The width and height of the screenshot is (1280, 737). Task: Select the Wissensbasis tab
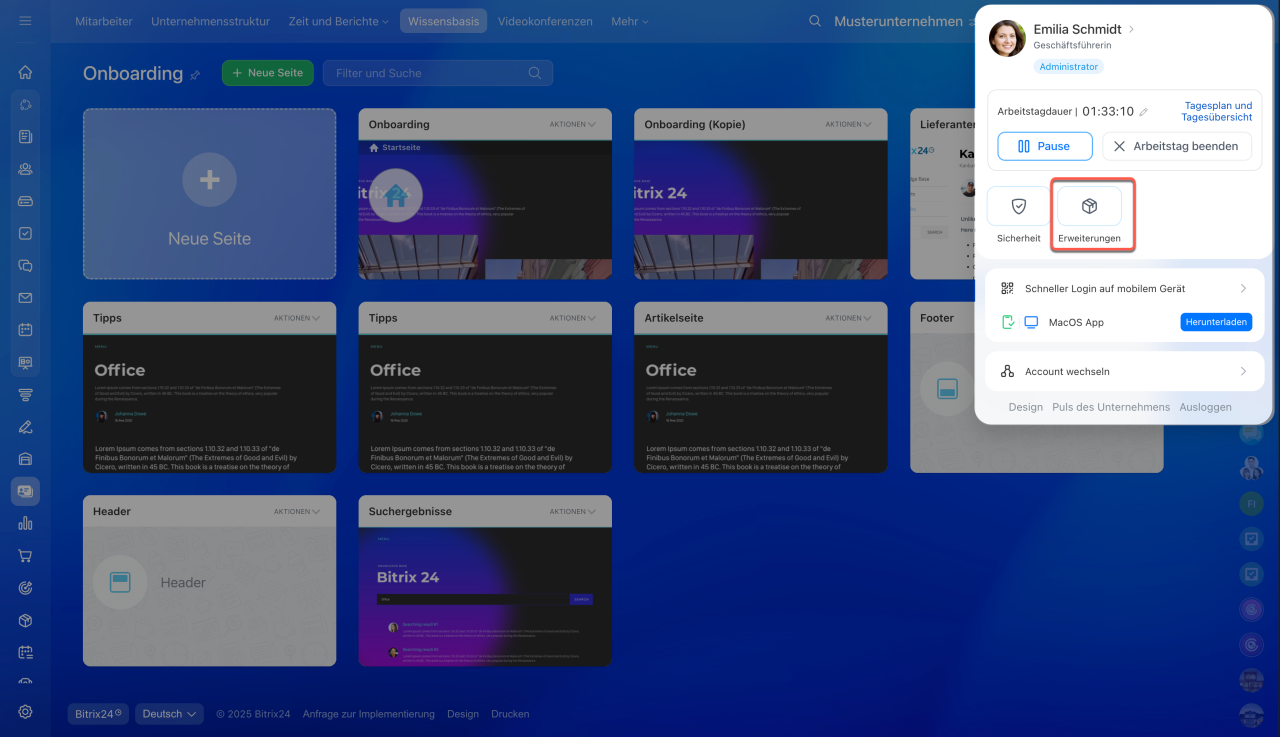coord(443,21)
